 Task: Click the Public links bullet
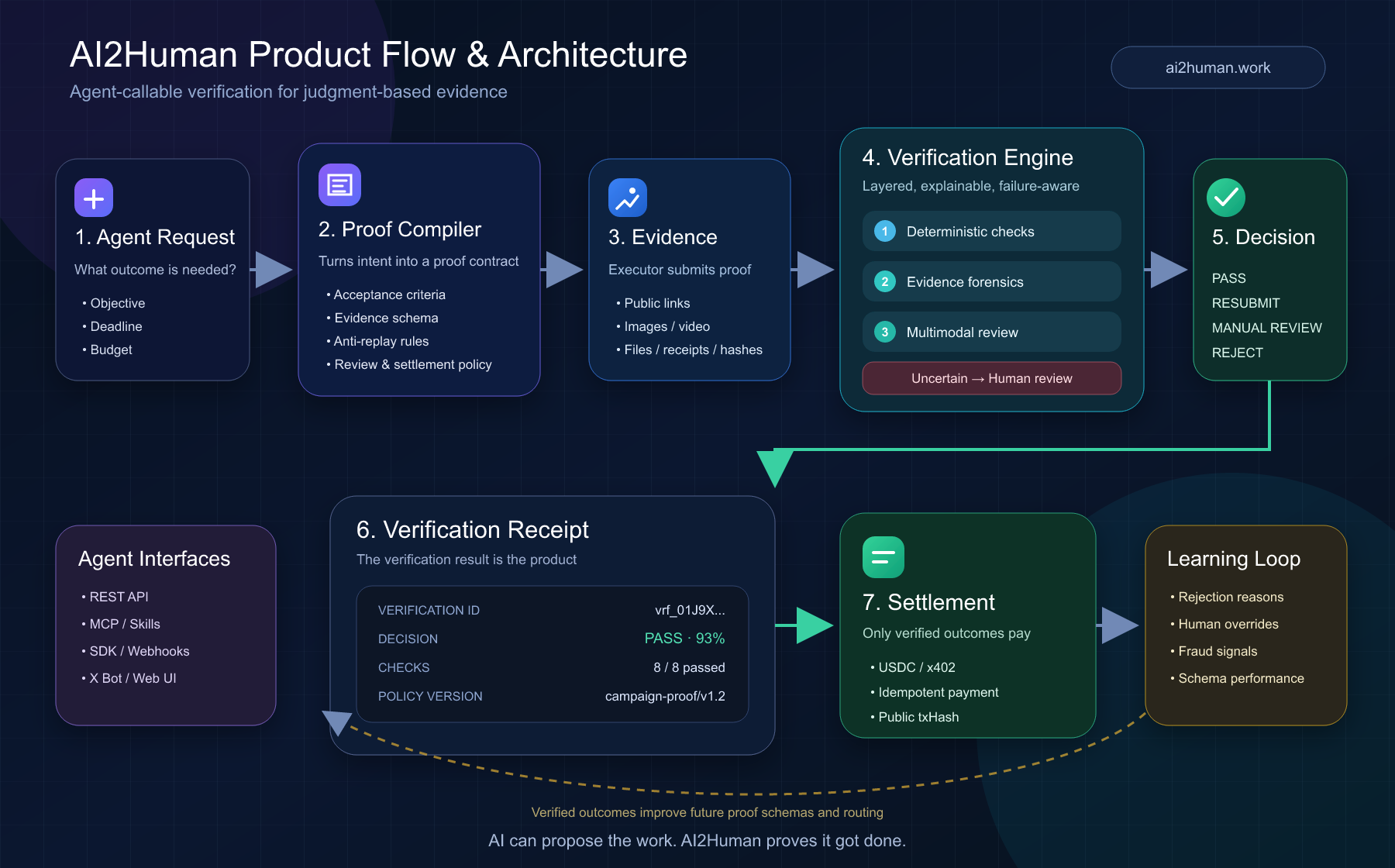click(653, 303)
